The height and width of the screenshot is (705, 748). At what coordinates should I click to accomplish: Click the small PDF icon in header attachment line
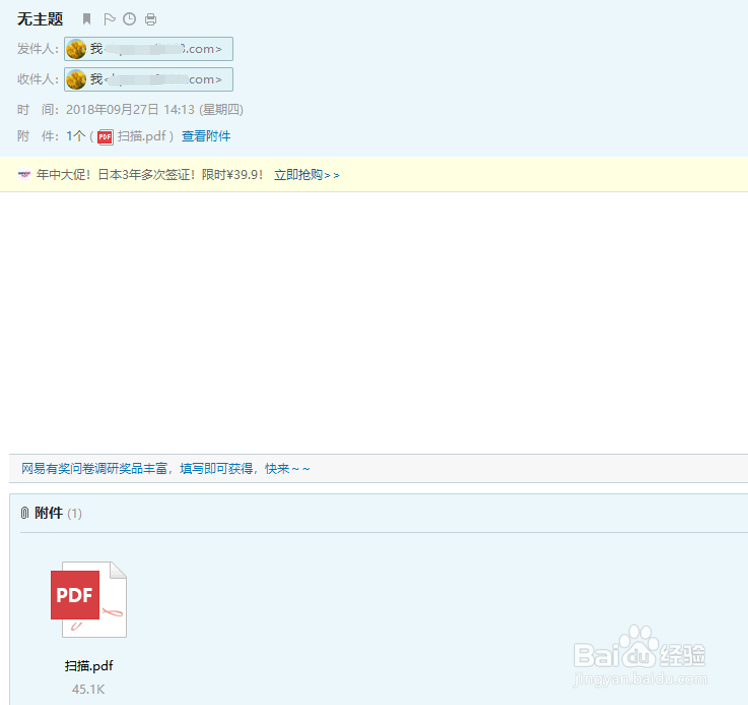(x=105, y=137)
